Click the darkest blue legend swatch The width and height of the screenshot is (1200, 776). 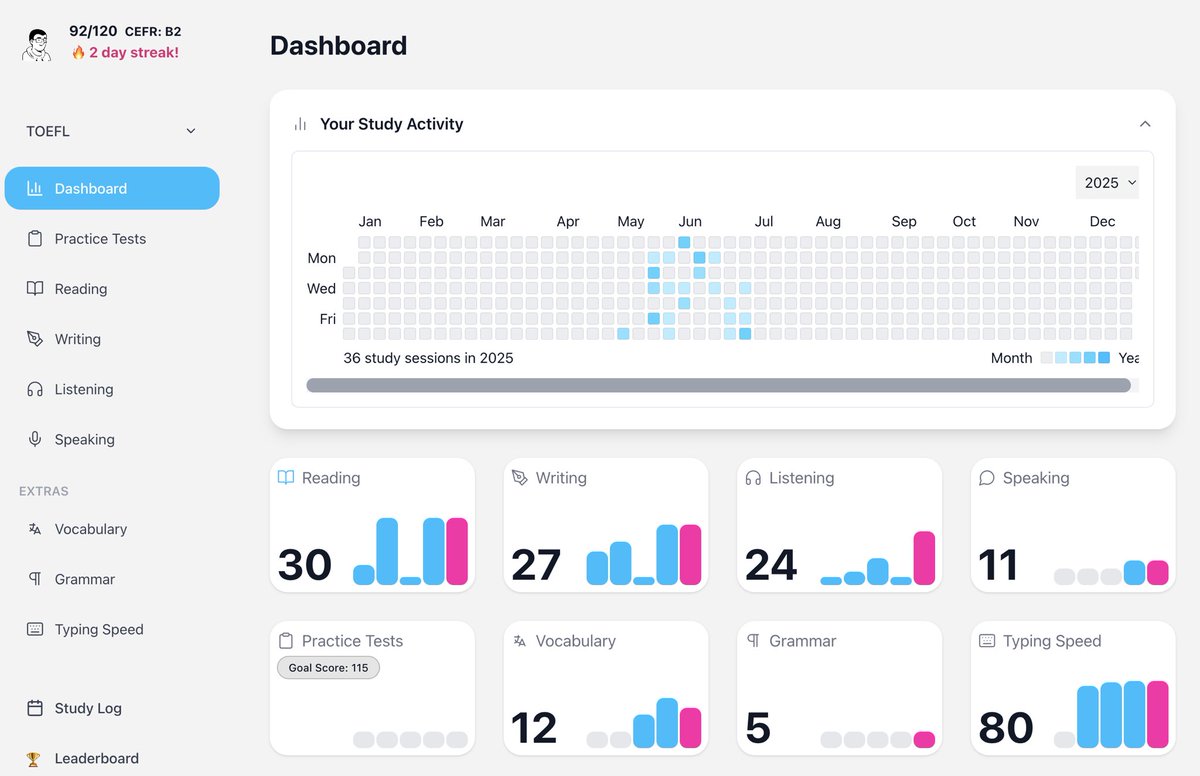click(1104, 358)
